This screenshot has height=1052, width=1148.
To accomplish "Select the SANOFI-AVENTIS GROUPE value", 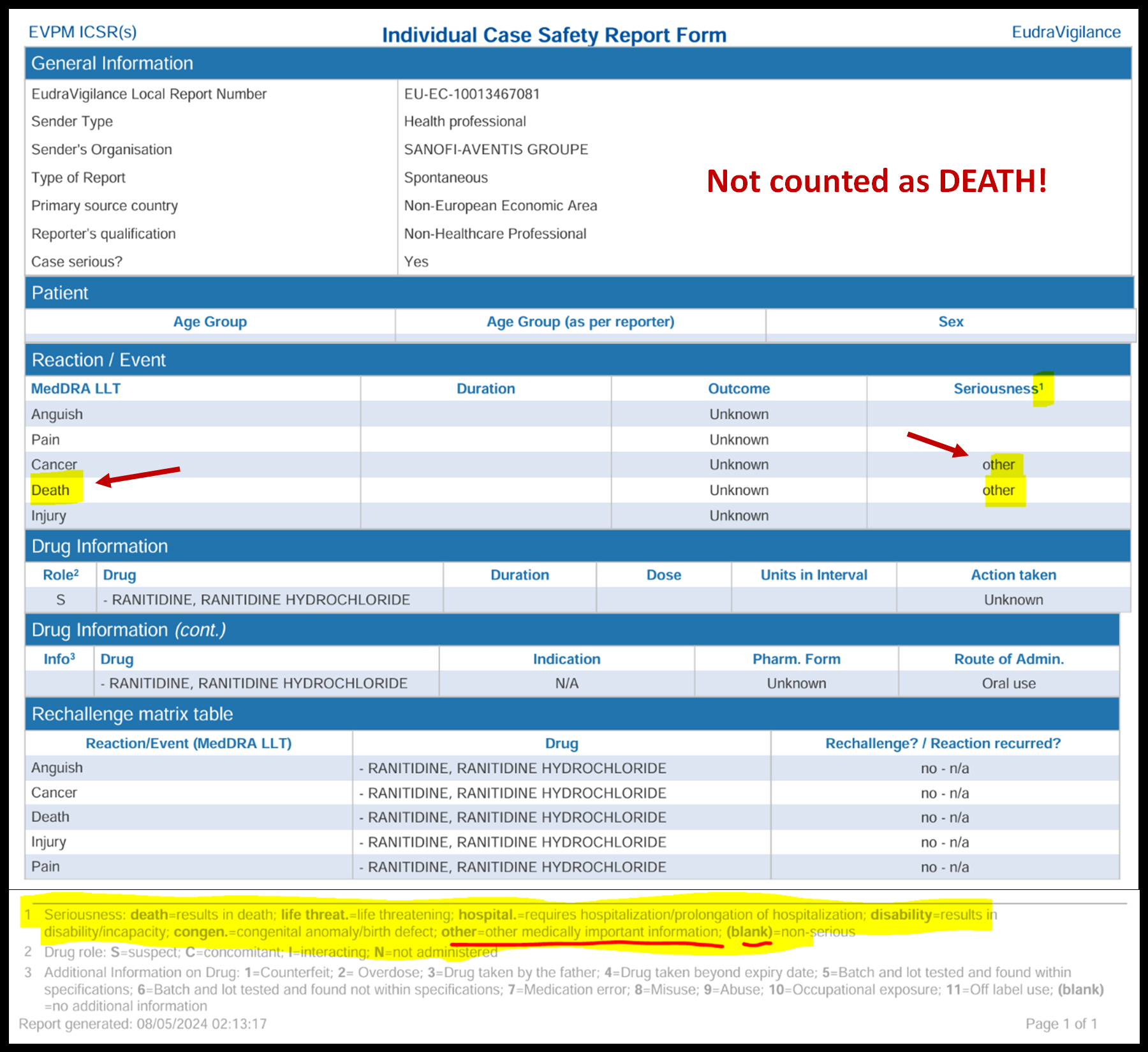I will (x=496, y=149).
